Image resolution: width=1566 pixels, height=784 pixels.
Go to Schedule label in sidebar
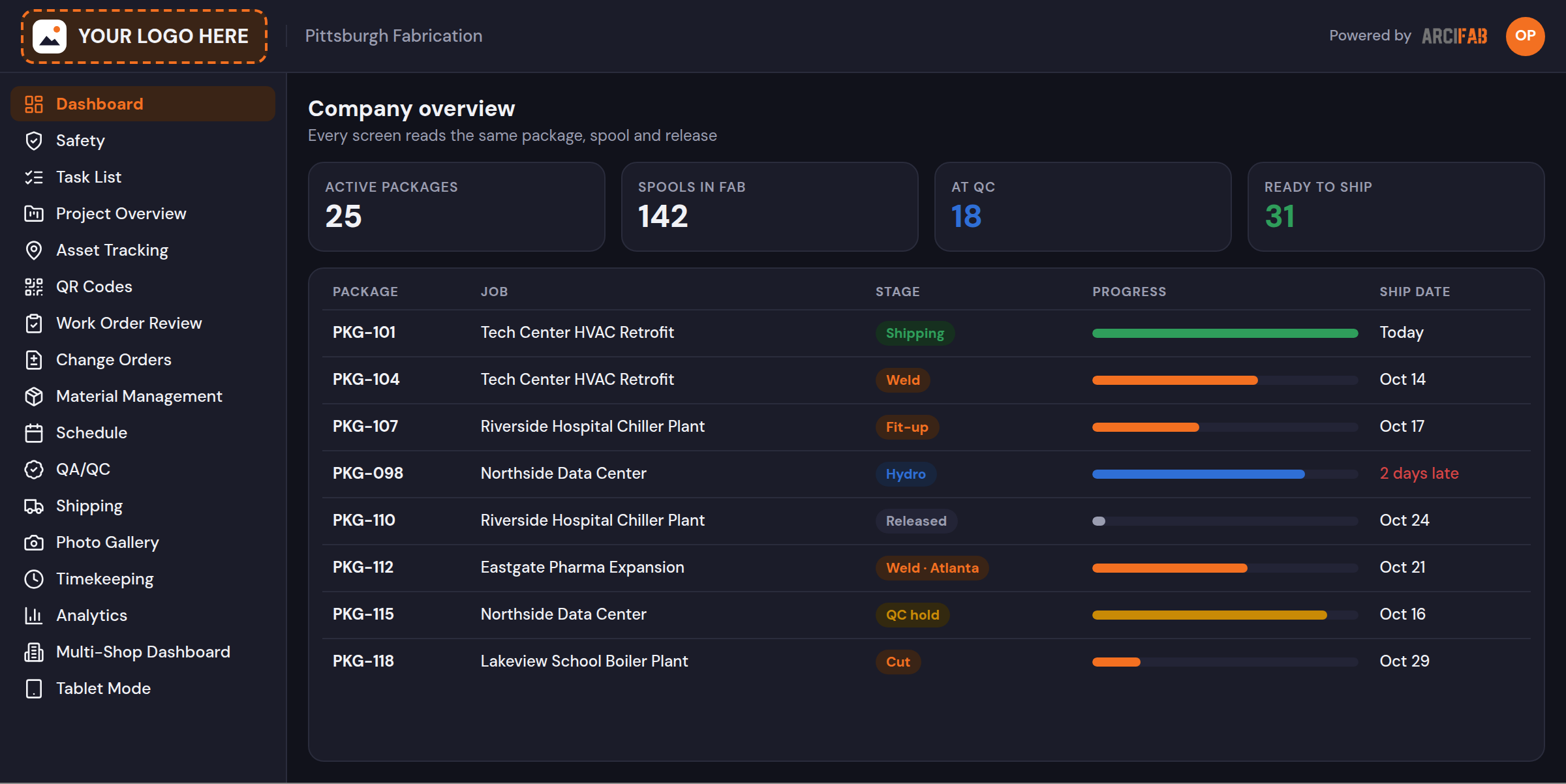[x=91, y=433]
